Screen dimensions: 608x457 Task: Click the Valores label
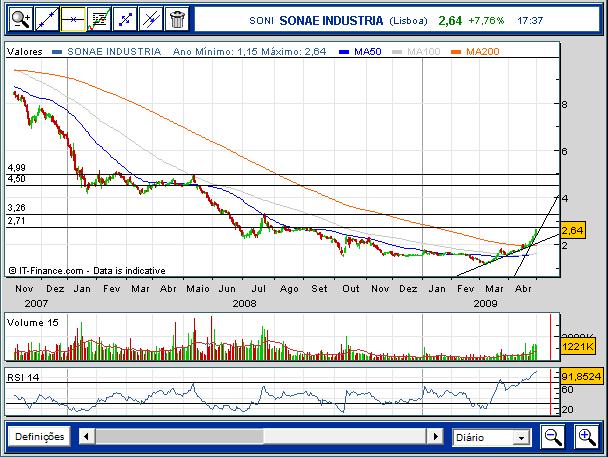pyautogui.click(x=24, y=52)
